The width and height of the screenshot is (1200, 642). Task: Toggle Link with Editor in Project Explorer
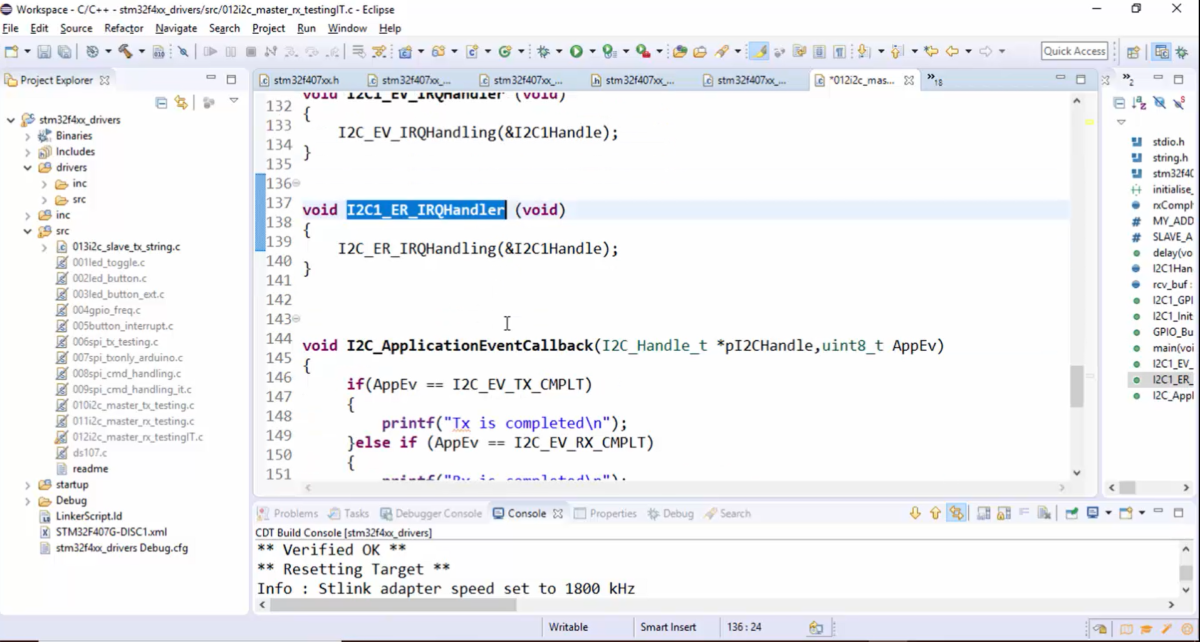[181, 102]
